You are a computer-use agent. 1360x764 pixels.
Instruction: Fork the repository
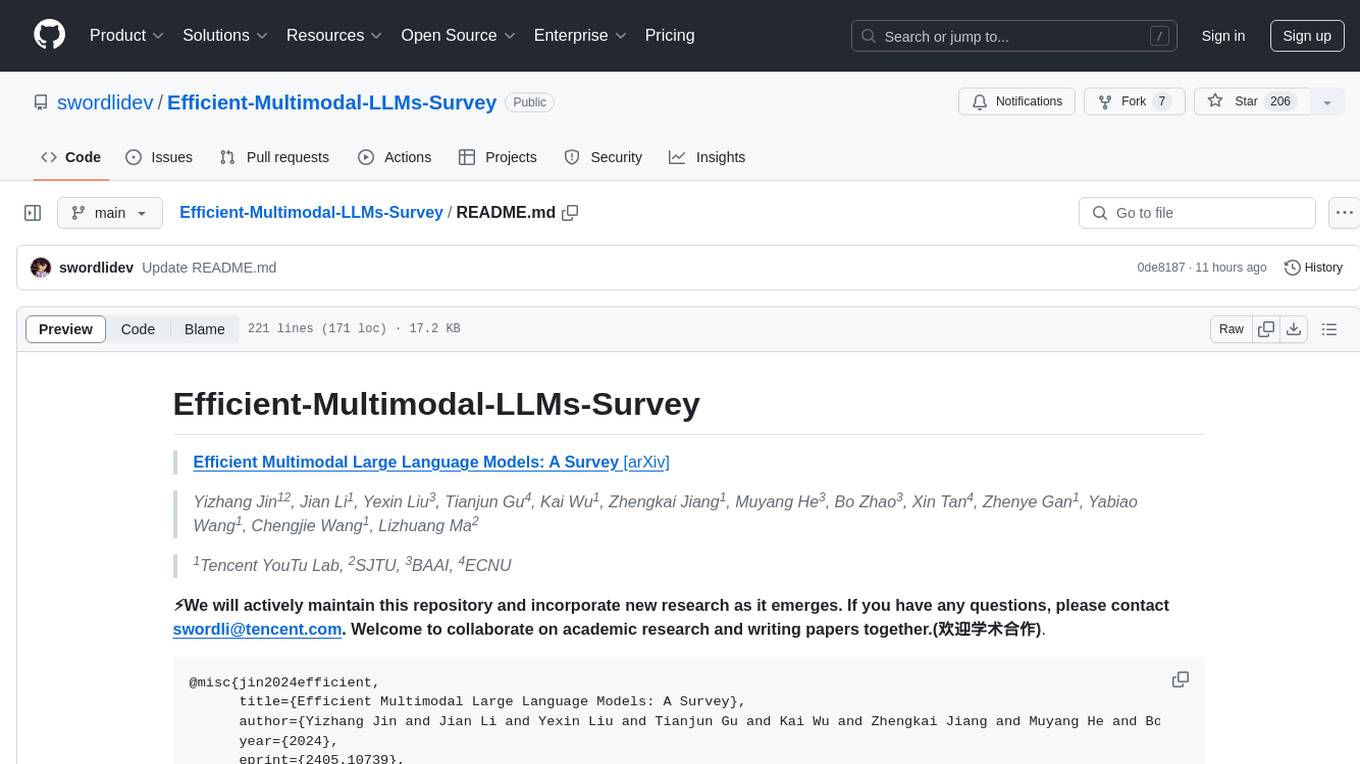pos(1134,102)
